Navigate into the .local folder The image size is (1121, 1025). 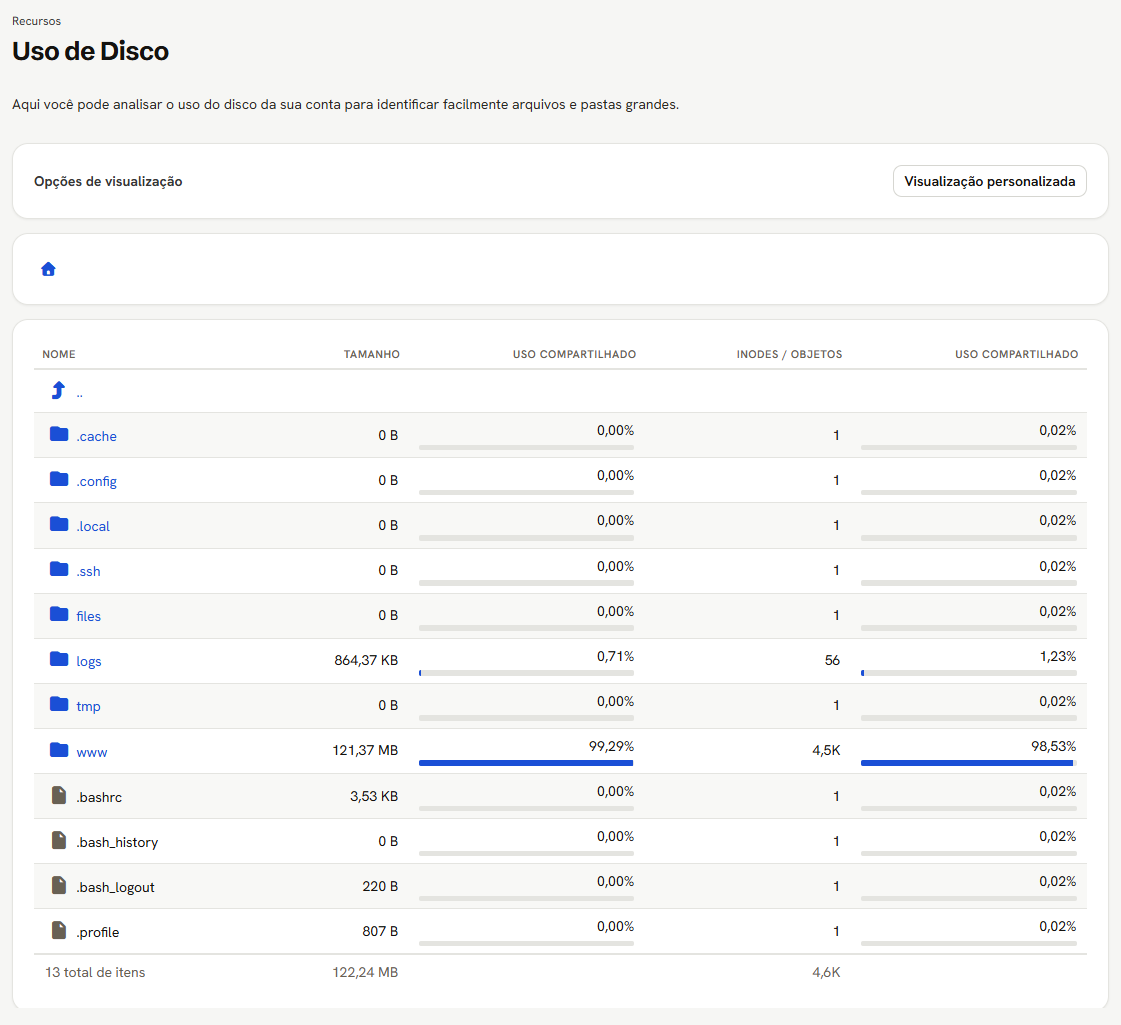click(93, 526)
